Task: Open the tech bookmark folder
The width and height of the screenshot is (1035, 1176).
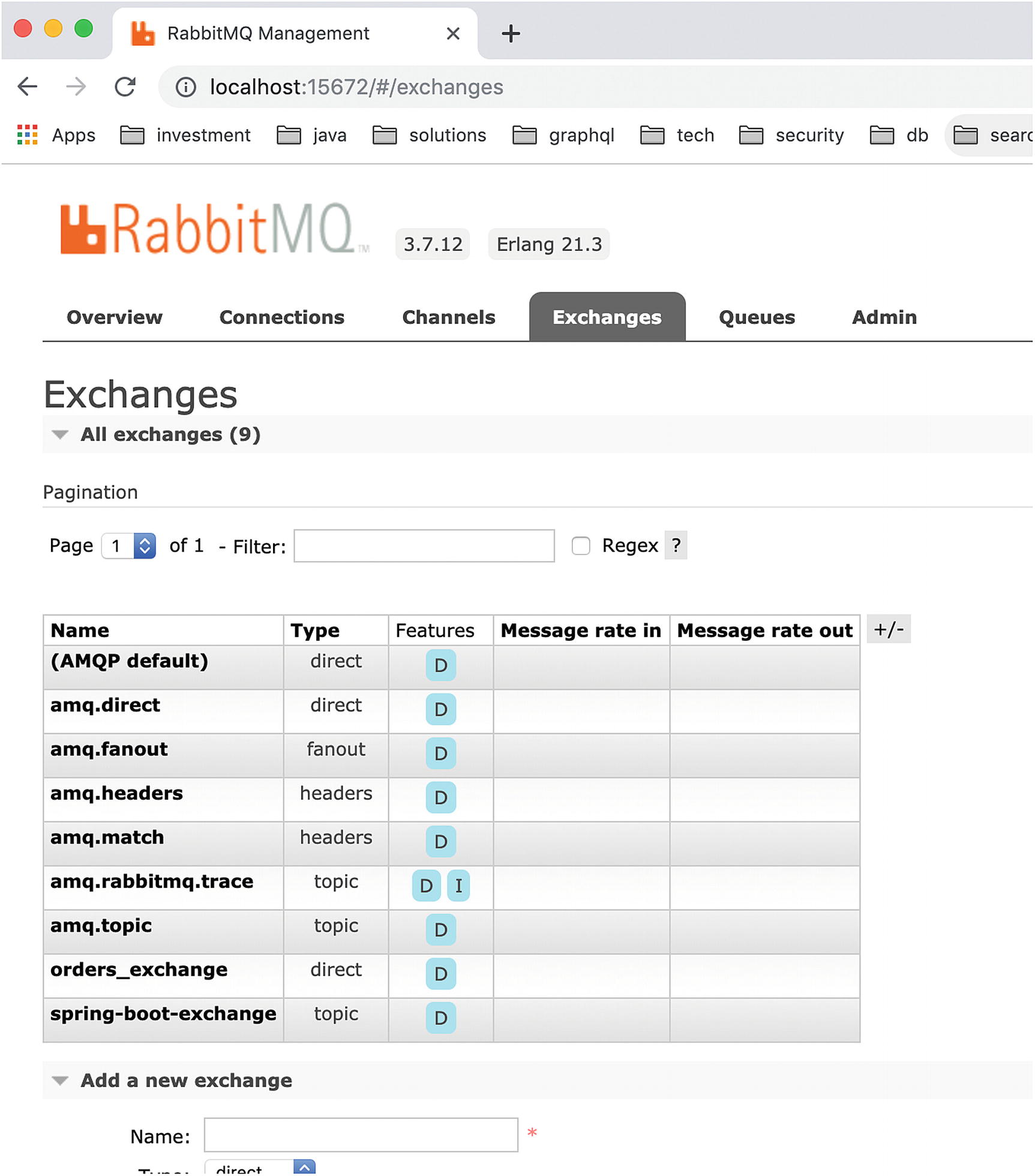Action: click(677, 135)
